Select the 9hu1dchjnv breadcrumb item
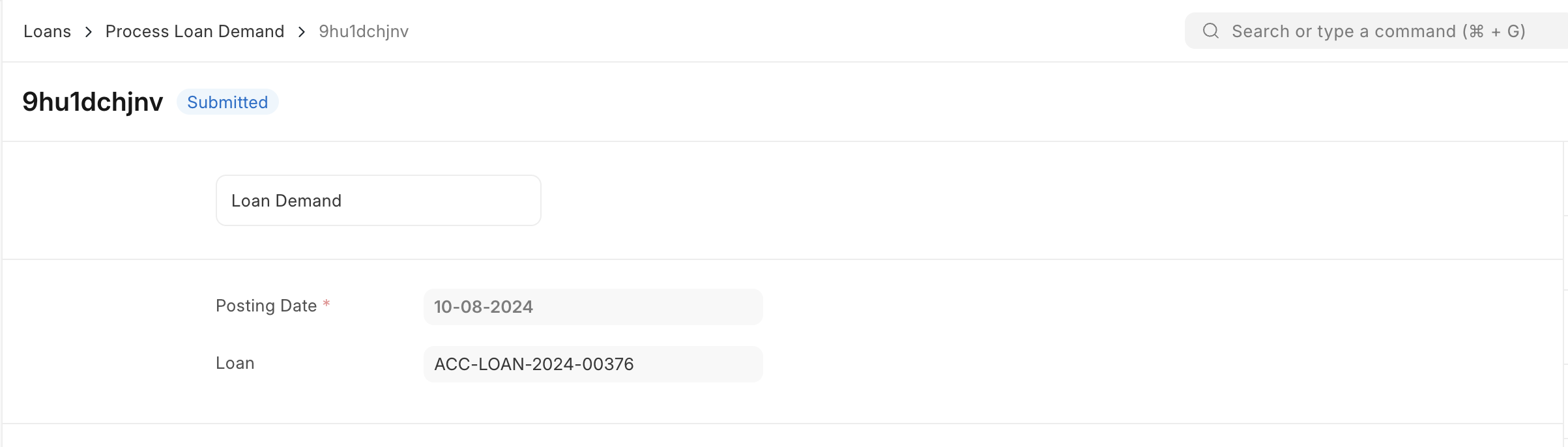This screenshot has height=447, width=1568. coord(363,31)
